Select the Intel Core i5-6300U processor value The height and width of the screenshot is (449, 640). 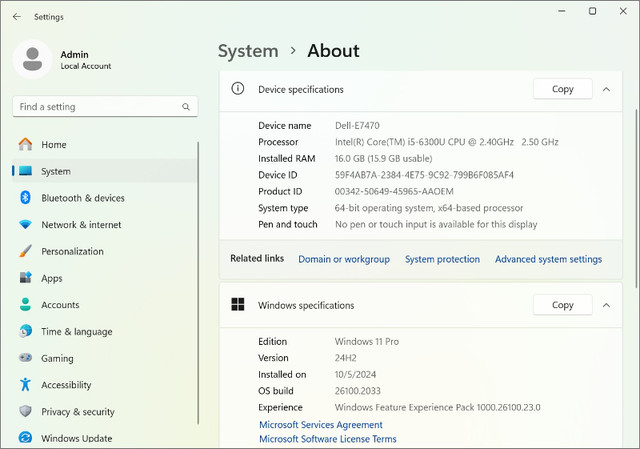(x=447, y=142)
